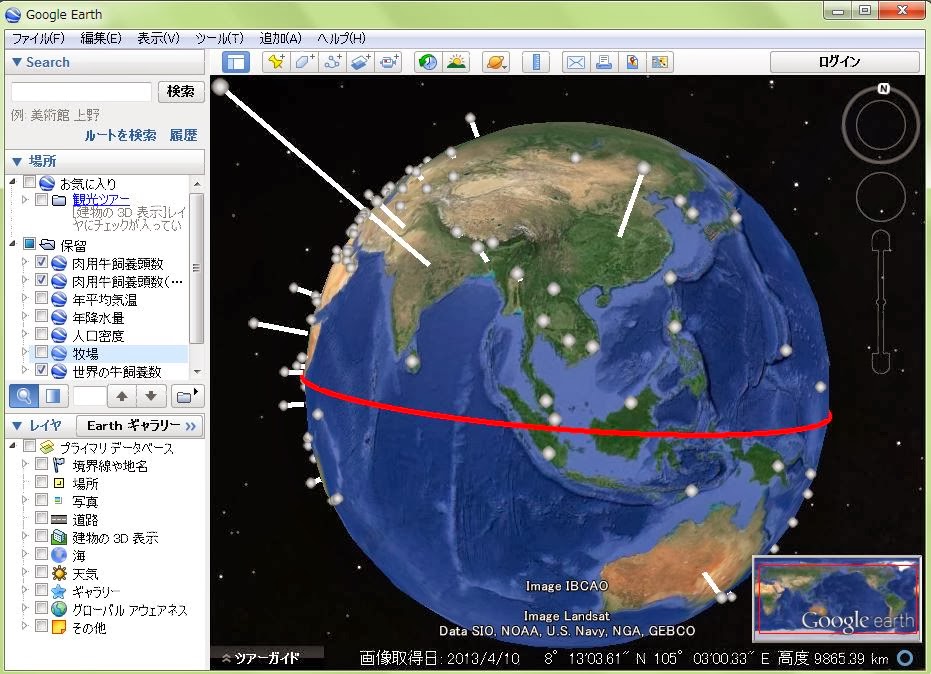The width and height of the screenshot is (931, 674).
Task: Open the 履歴 history link
Action: click(183, 135)
